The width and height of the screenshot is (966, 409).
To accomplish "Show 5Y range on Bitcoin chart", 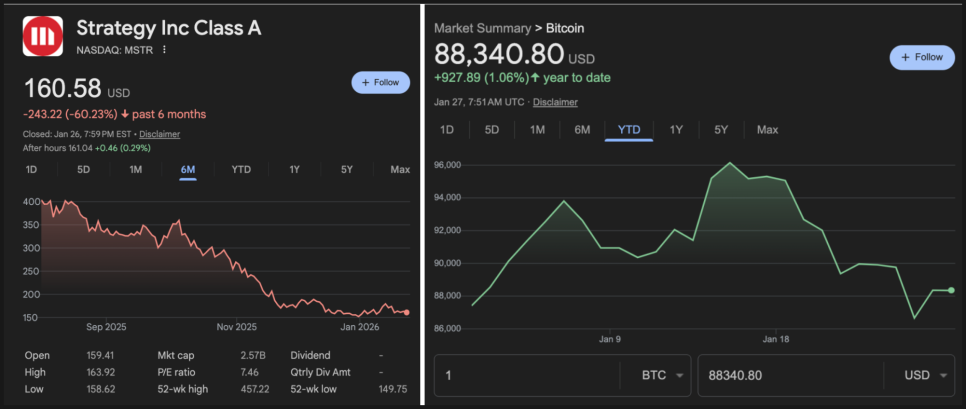I will 721,130.
